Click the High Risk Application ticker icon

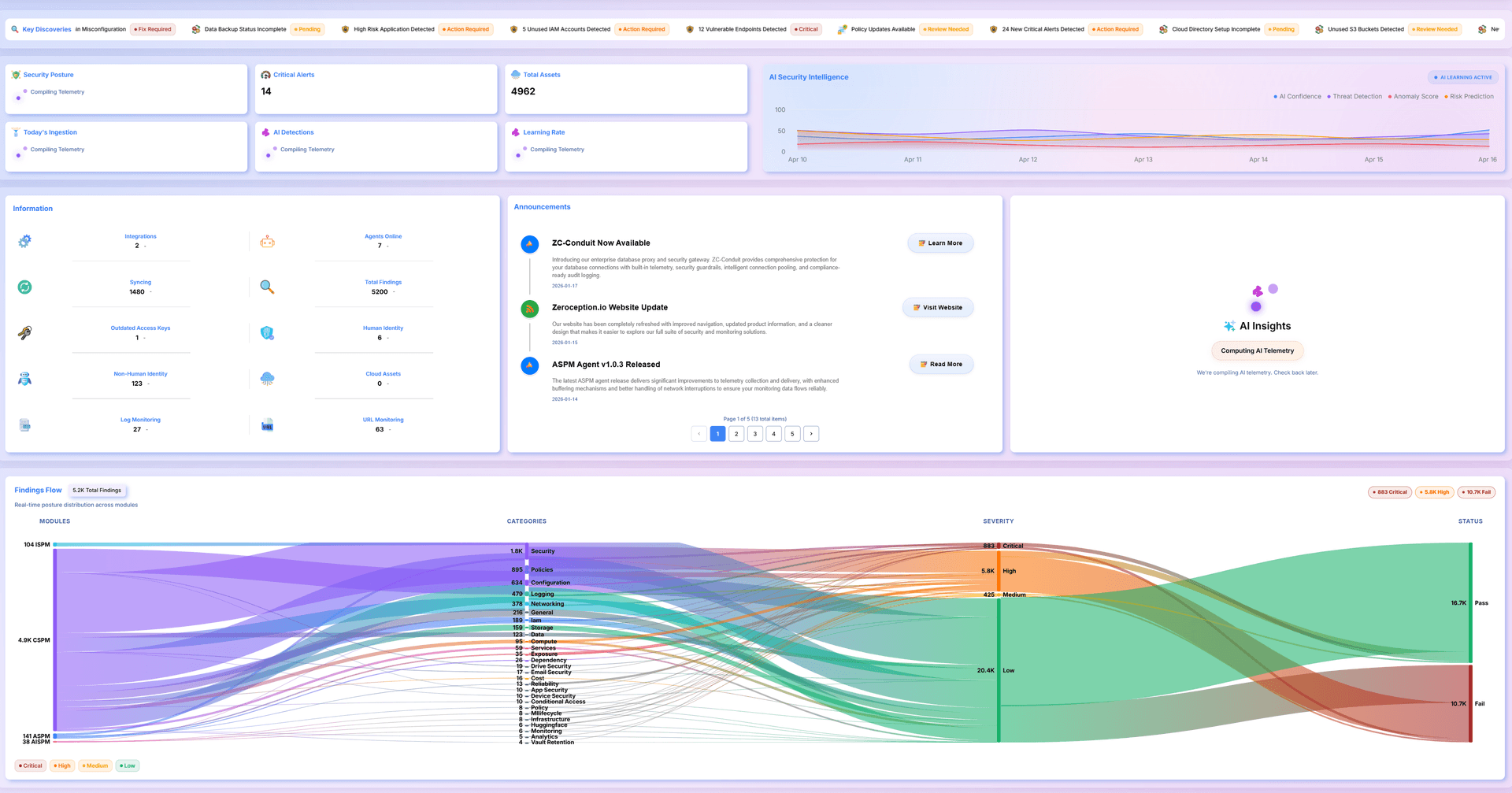[x=345, y=29]
